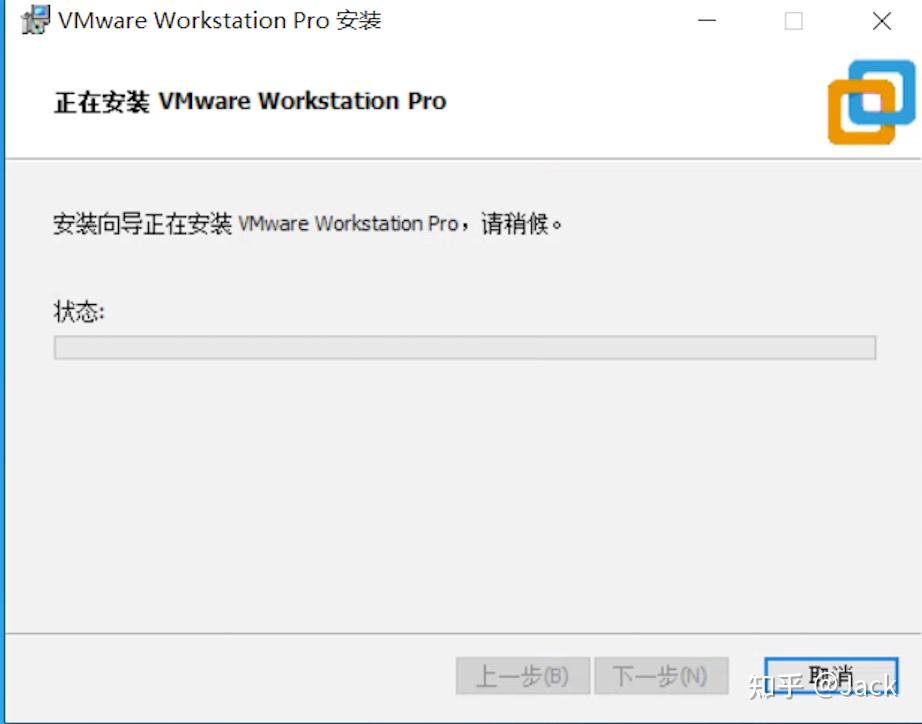Screen dimensions: 922x724
Task: Click the 上一步(B) back button
Action: tap(523, 676)
